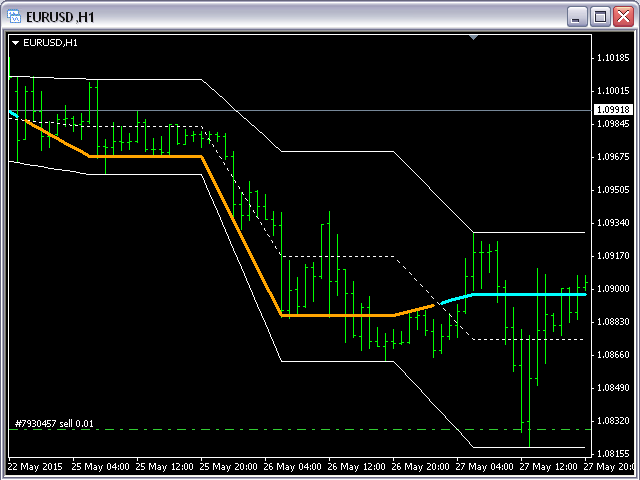
Task: Click the 26 May 12:00 time label
Action: click(357, 467)
